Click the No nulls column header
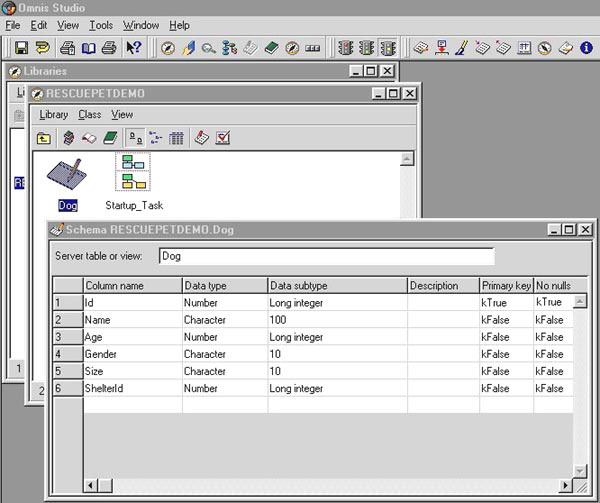This screenshot has height=503, width=600. 560,285
